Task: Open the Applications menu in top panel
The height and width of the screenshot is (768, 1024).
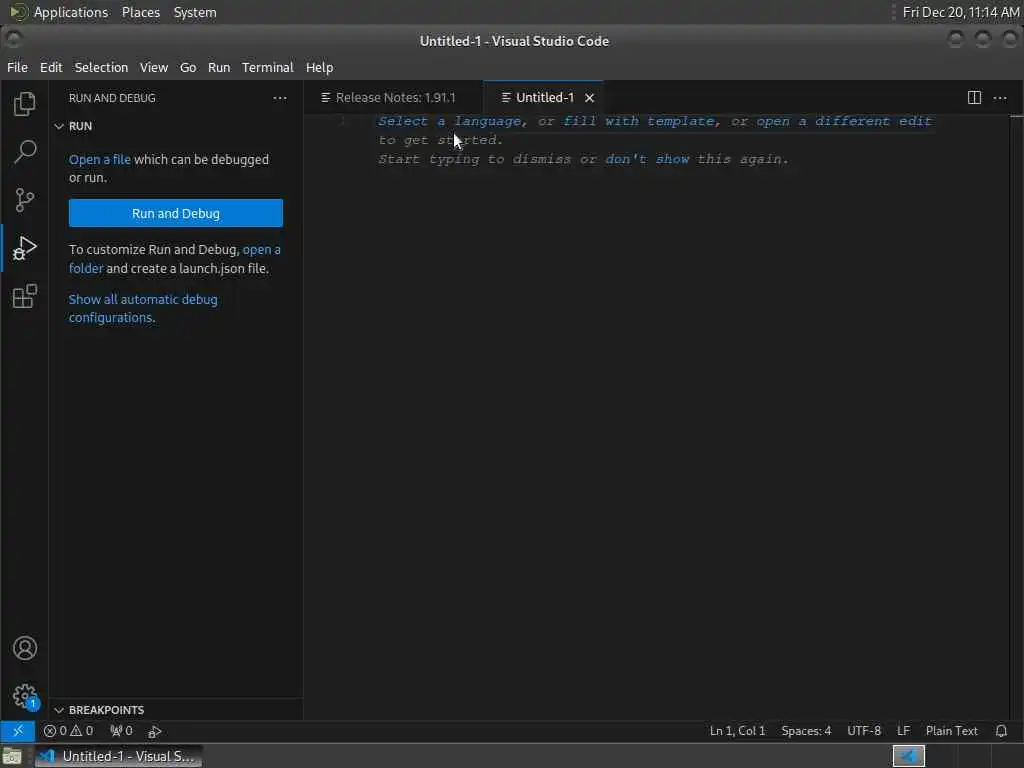Action: pos(71,12)
